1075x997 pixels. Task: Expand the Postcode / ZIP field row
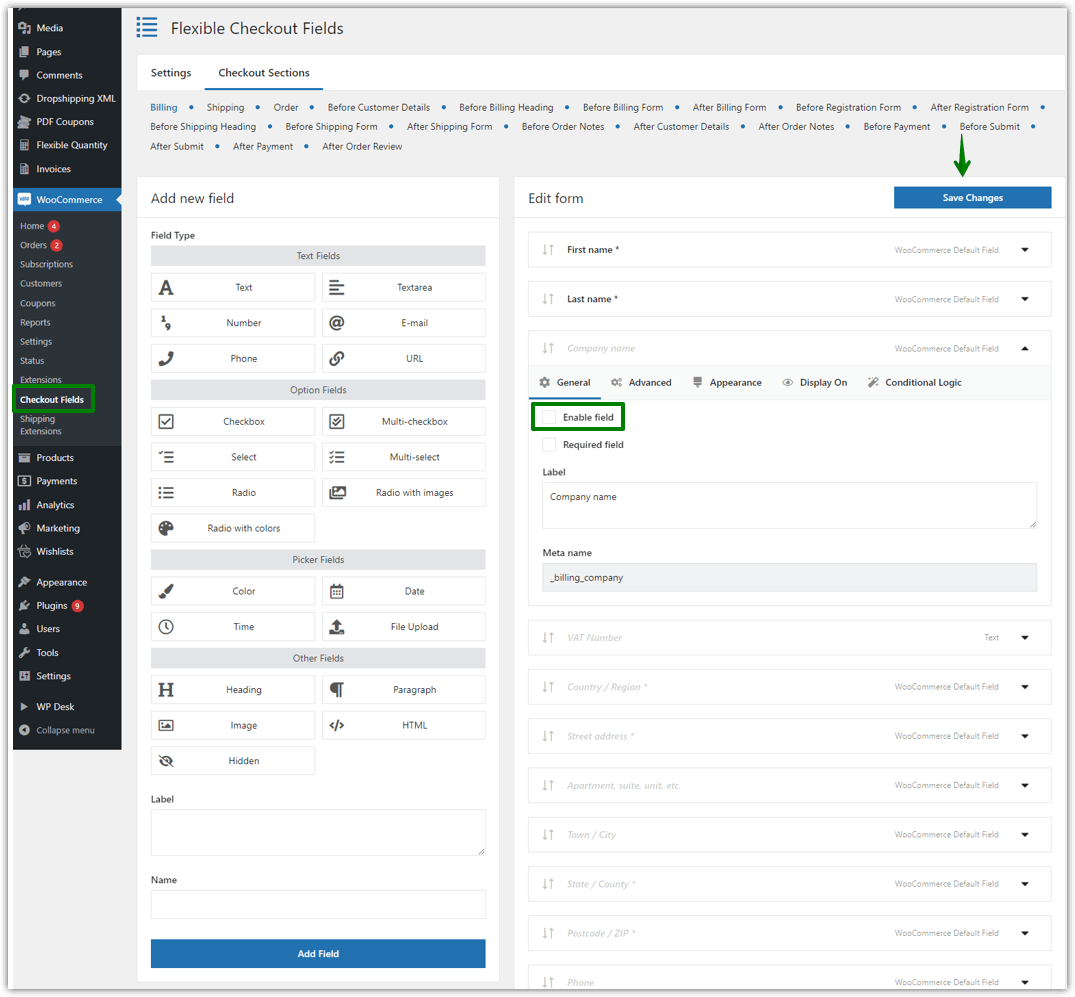[x=1025, y=932]
